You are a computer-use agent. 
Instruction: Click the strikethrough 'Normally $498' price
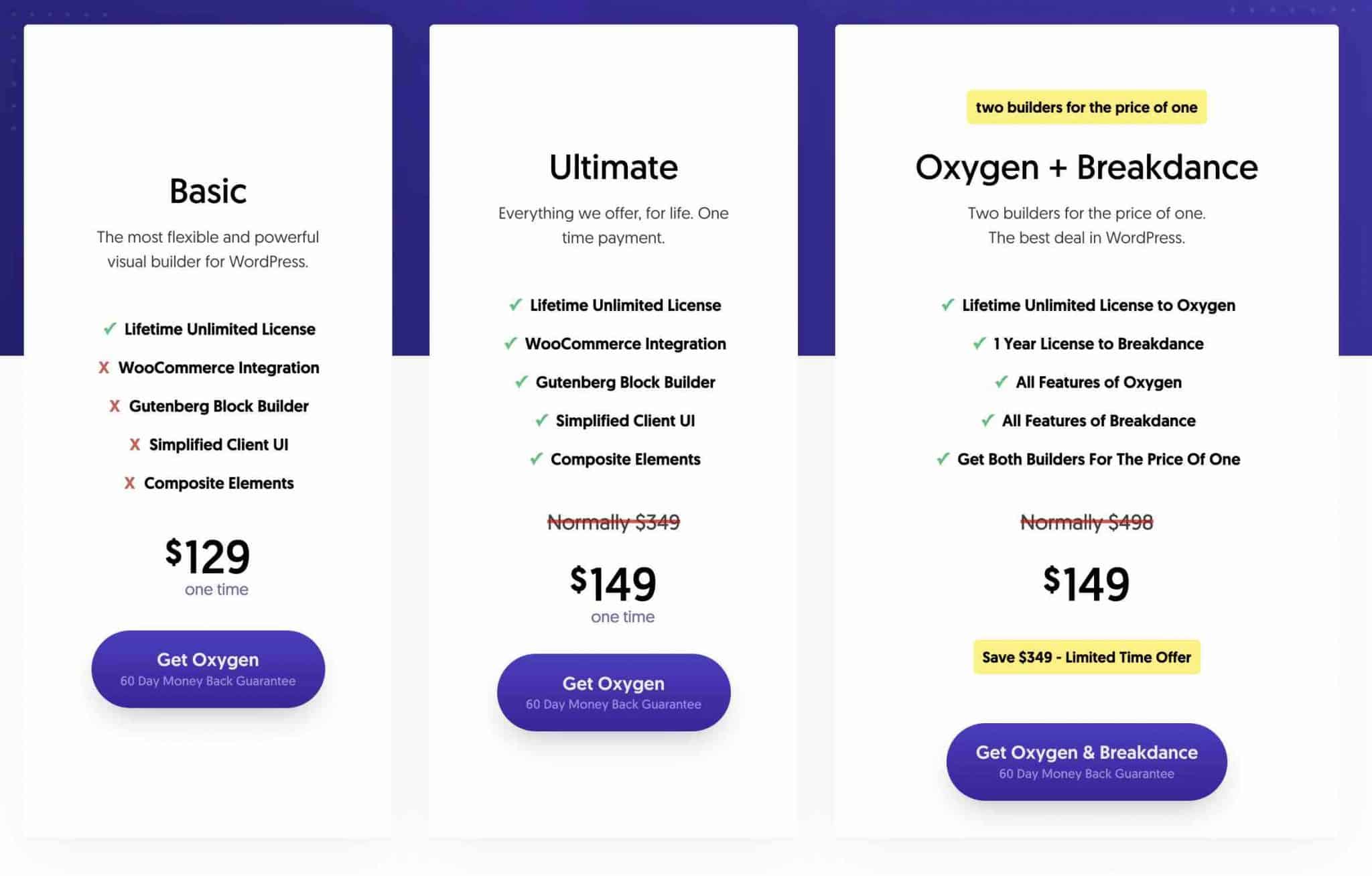tap(1086, 523)
